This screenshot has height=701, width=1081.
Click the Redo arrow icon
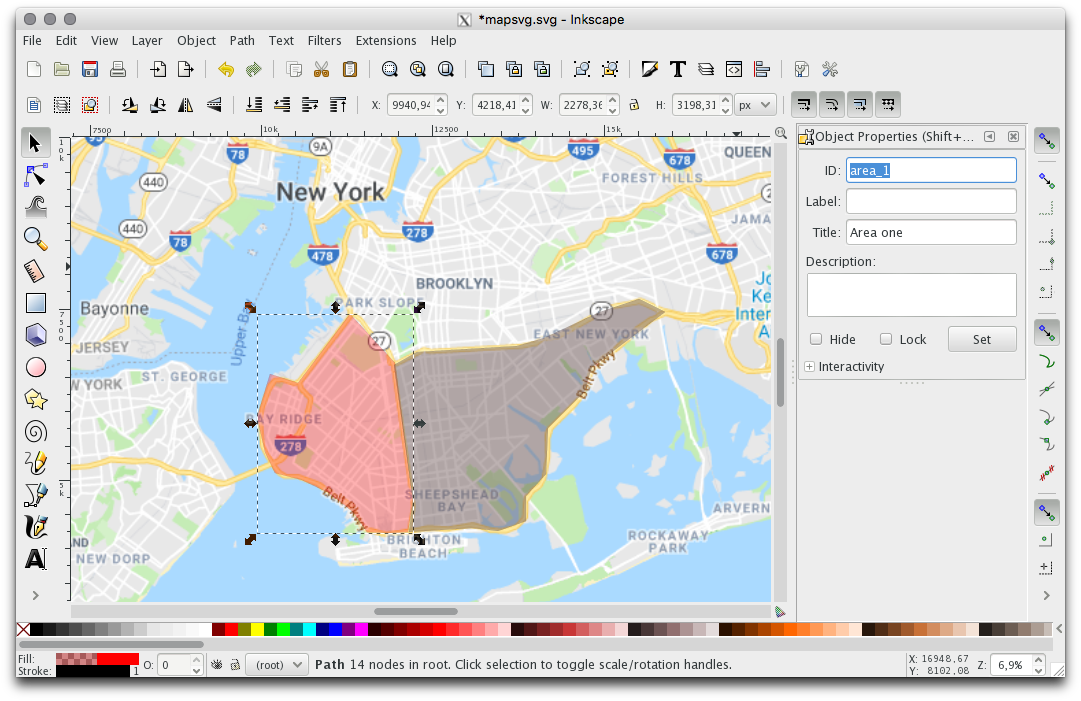pos(254,69)
